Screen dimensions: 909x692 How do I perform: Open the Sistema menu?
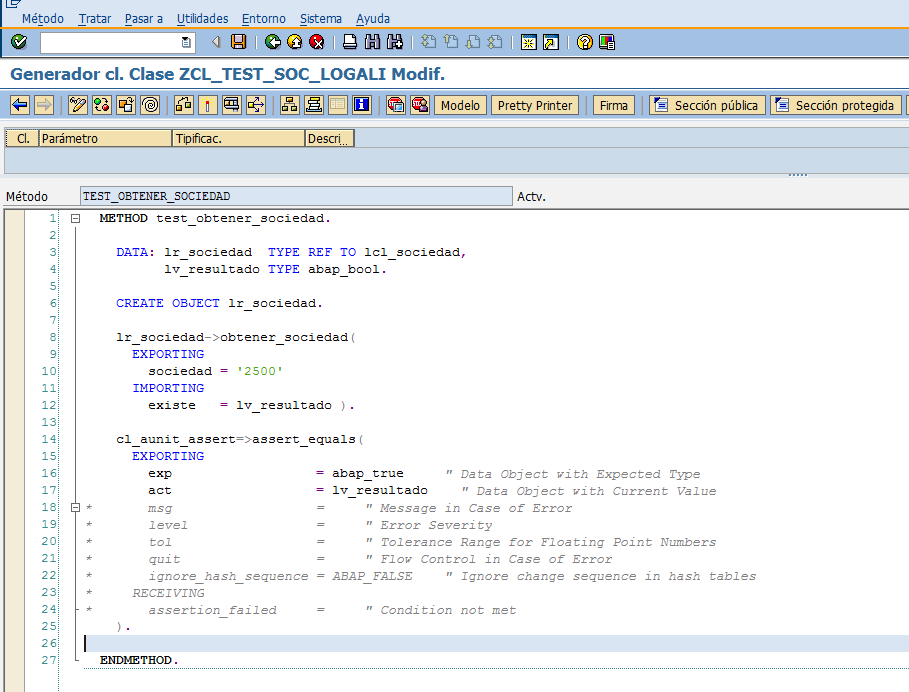tap(321, 19)
